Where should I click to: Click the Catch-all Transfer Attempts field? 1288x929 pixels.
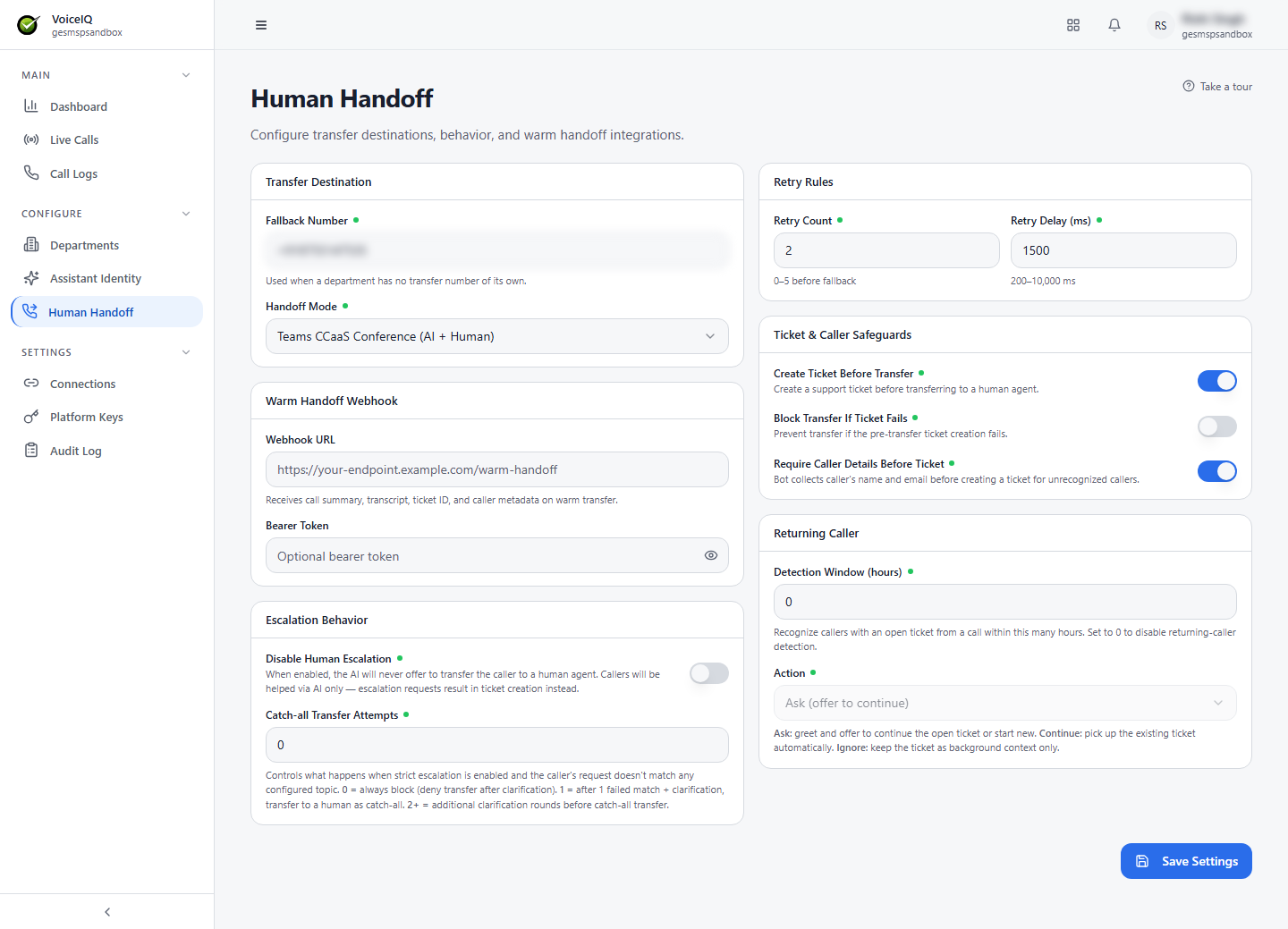point(497,745)
